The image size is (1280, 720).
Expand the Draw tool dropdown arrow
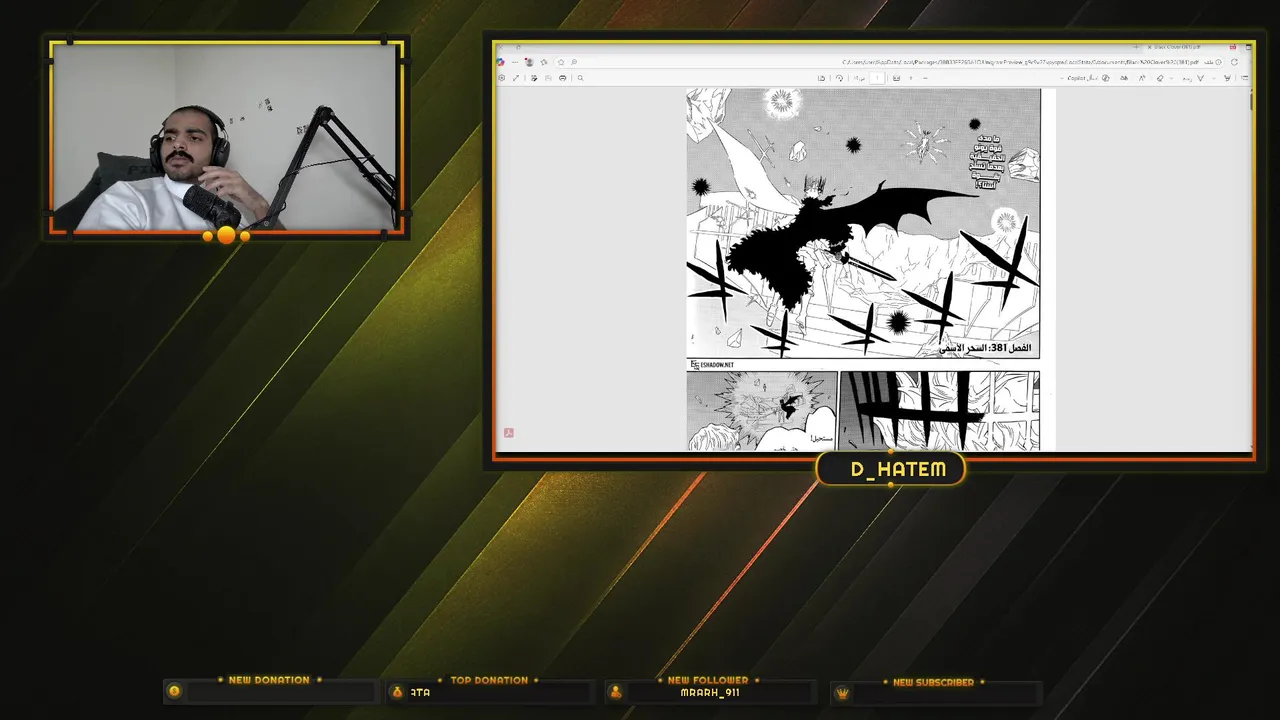pyautogui.click(x=1213, y=78)
